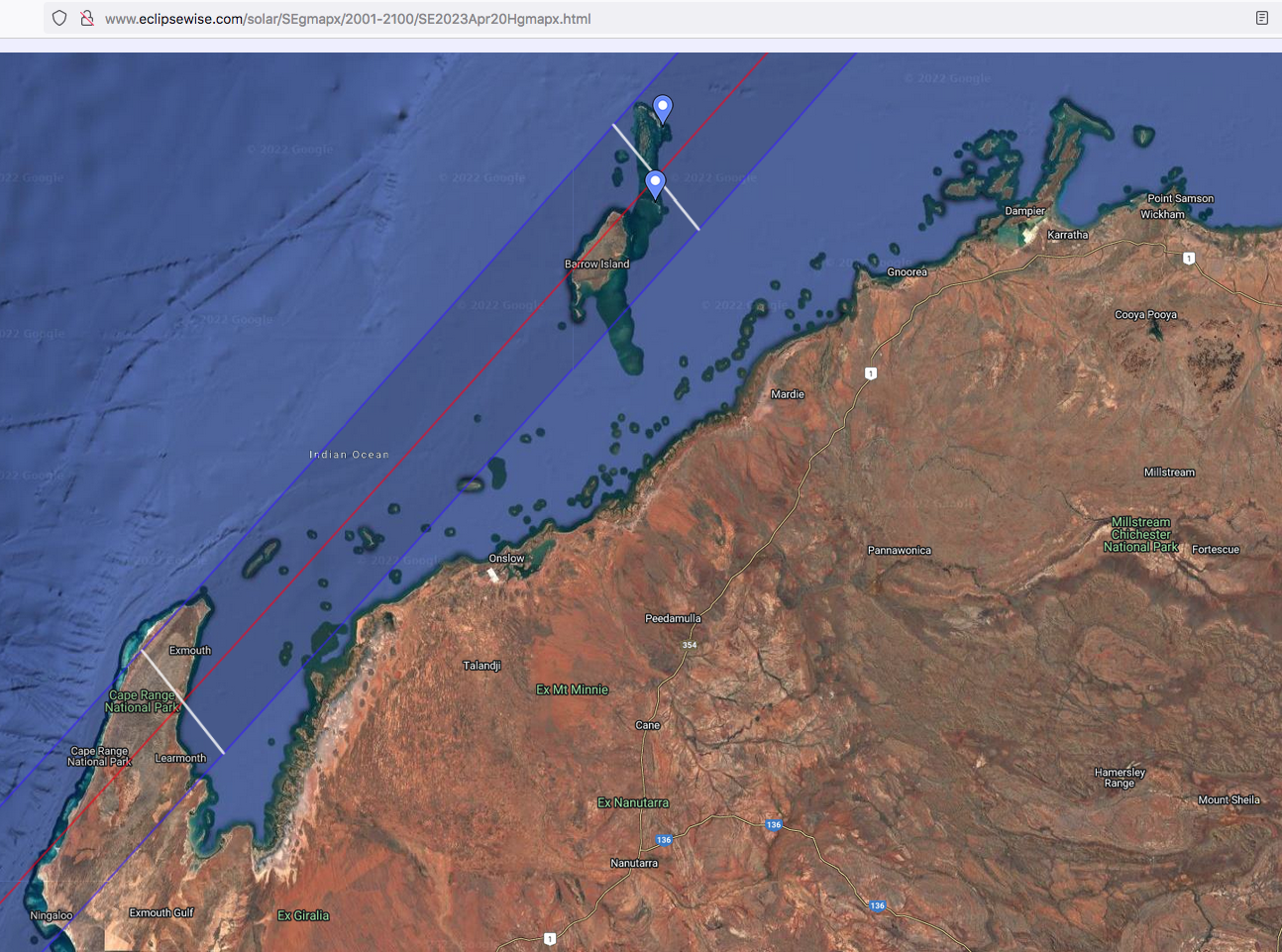Click the Karratha city label
This screenshot has width=1282, height=952.
pos(1067,235)
